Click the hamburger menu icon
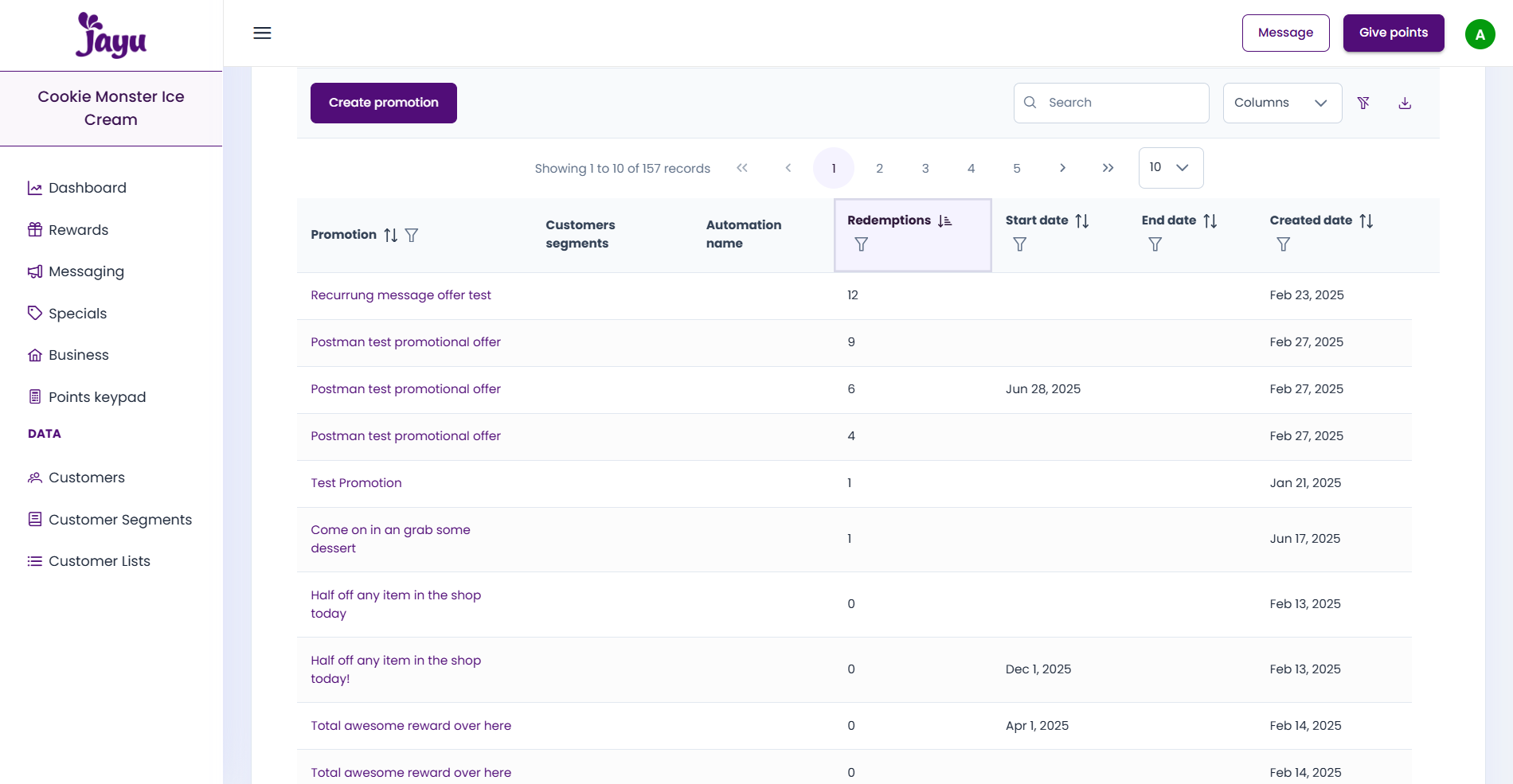Image resolution: width=1513 pixels, height=784 pixels. (262, 33)
